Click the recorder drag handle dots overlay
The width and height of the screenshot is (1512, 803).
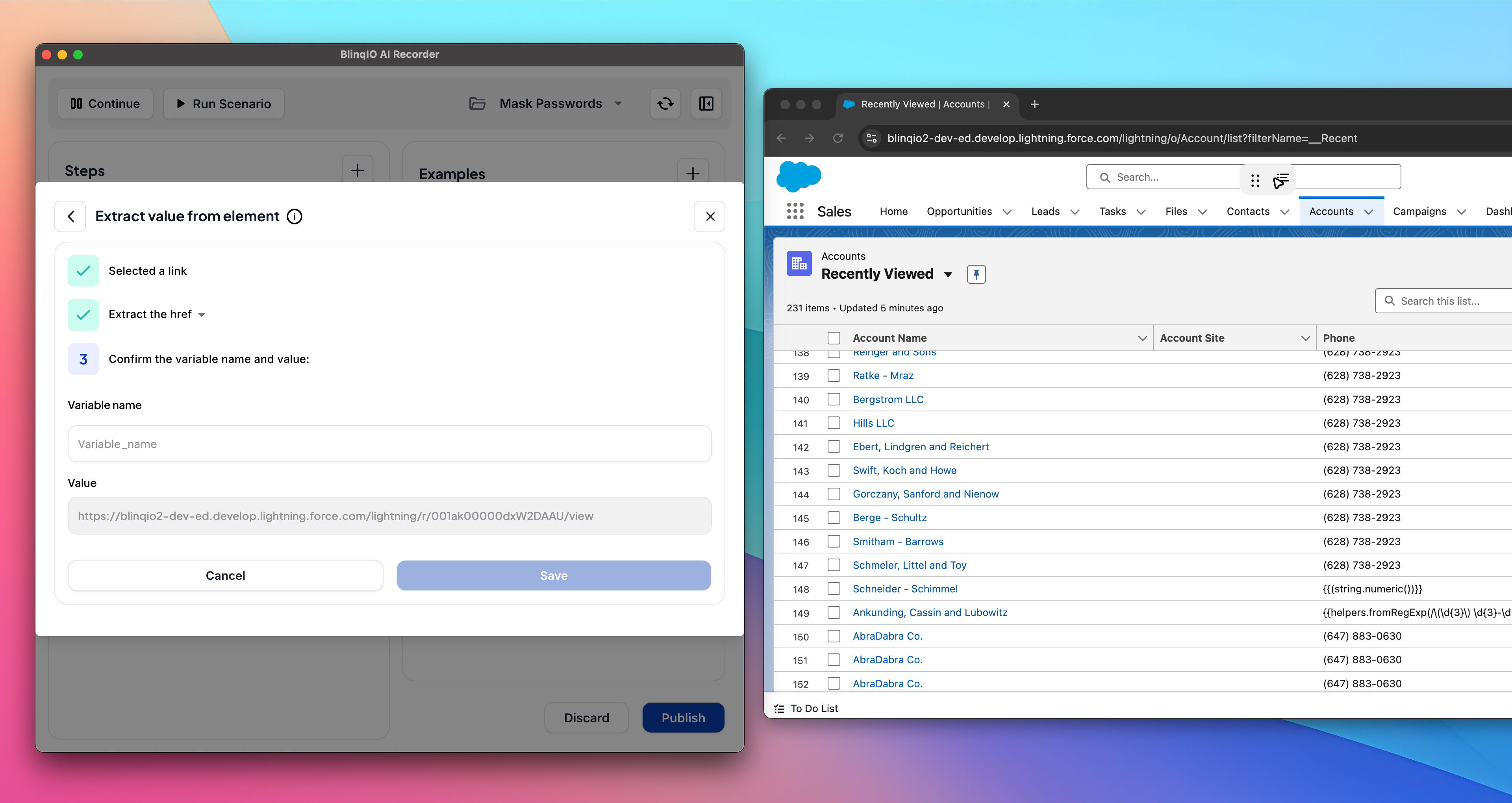(1255, 181)
